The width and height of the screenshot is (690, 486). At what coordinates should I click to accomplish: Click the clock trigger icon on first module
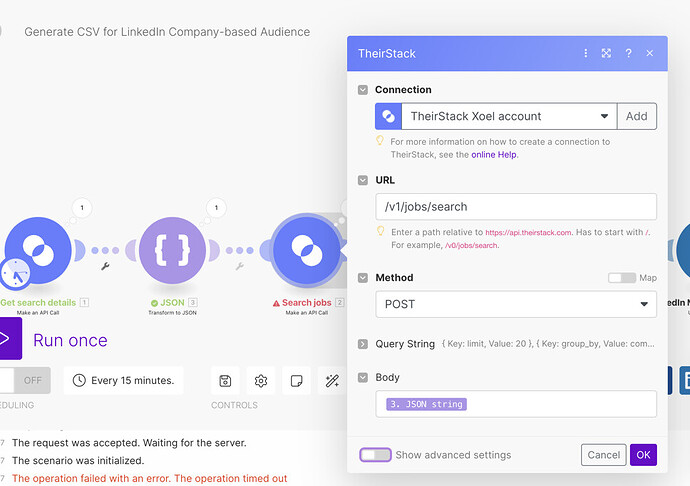15,273
